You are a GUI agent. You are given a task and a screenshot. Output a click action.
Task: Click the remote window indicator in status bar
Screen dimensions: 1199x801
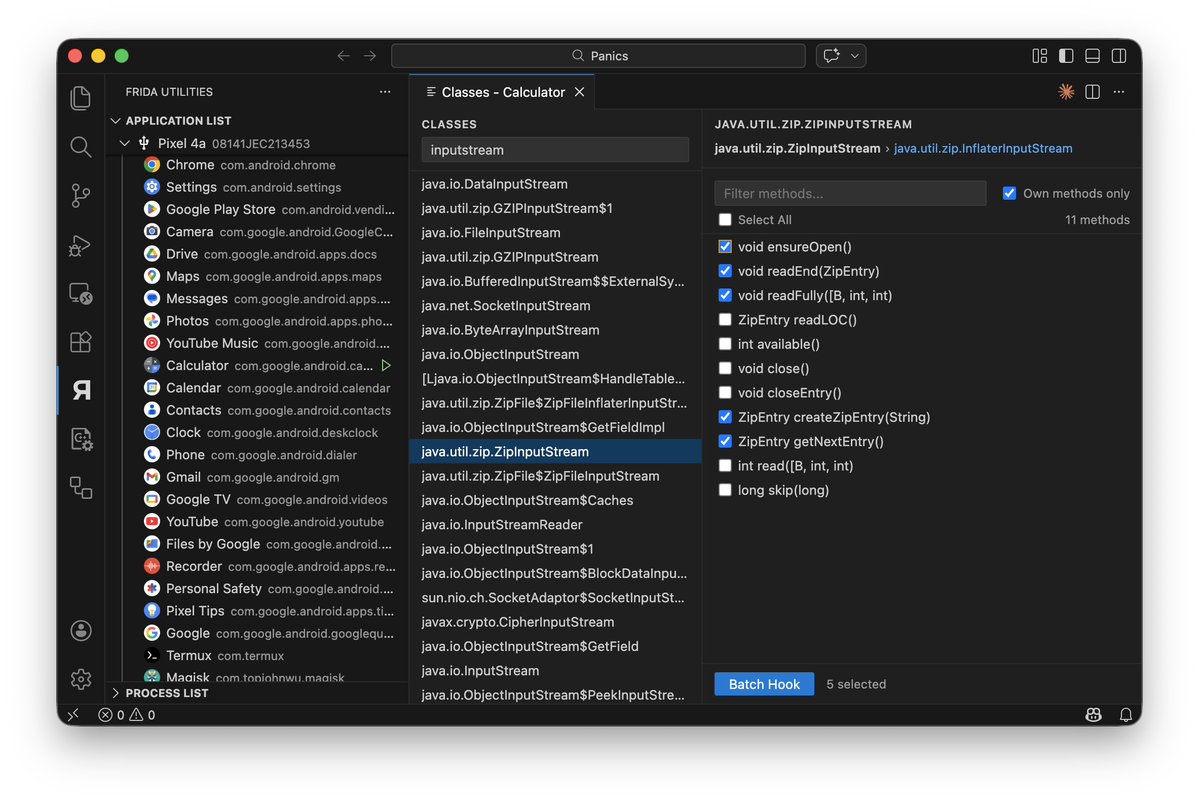point(73,715)
